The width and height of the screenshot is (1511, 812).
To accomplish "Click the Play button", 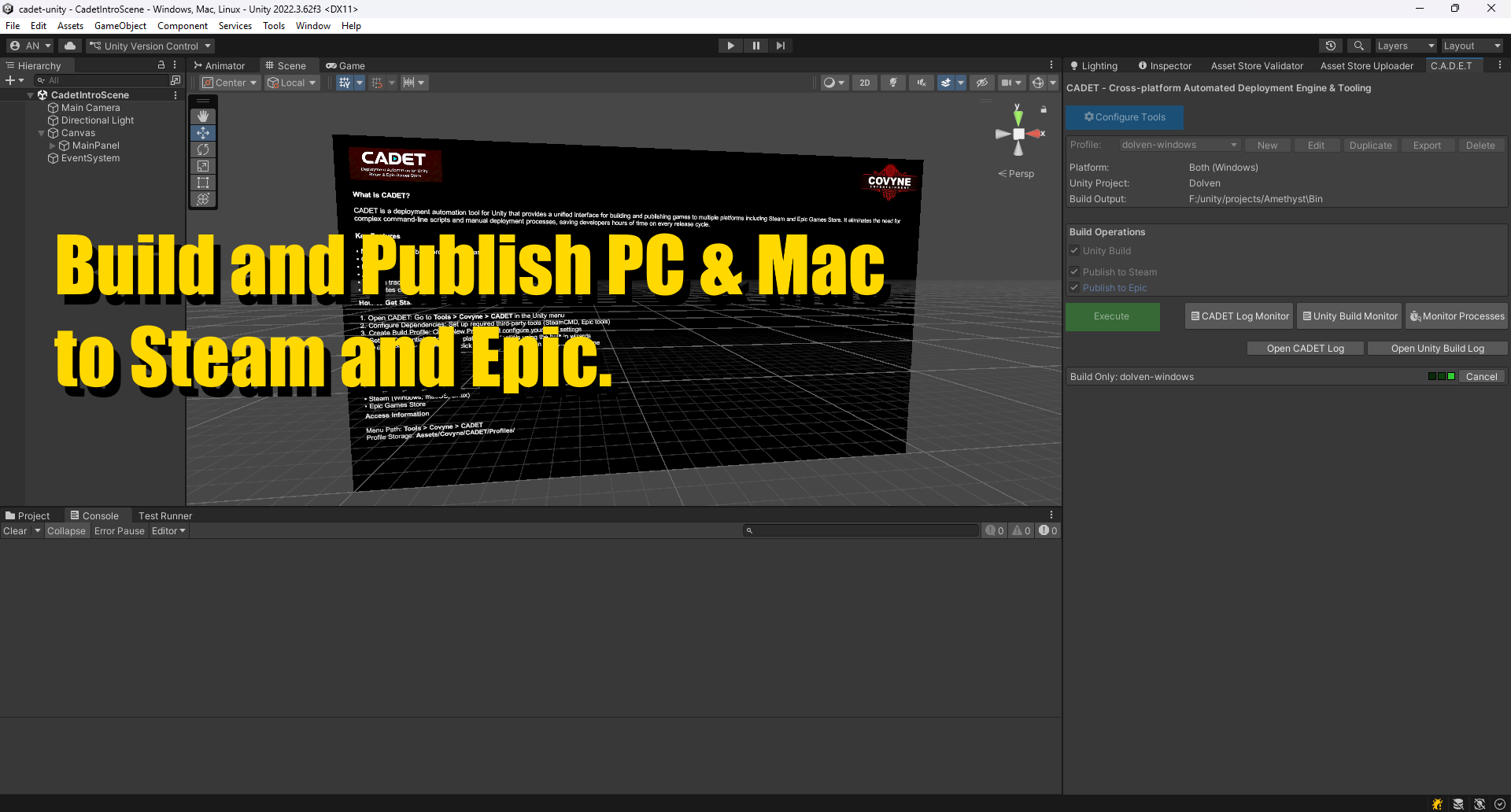I will [731, 46].
